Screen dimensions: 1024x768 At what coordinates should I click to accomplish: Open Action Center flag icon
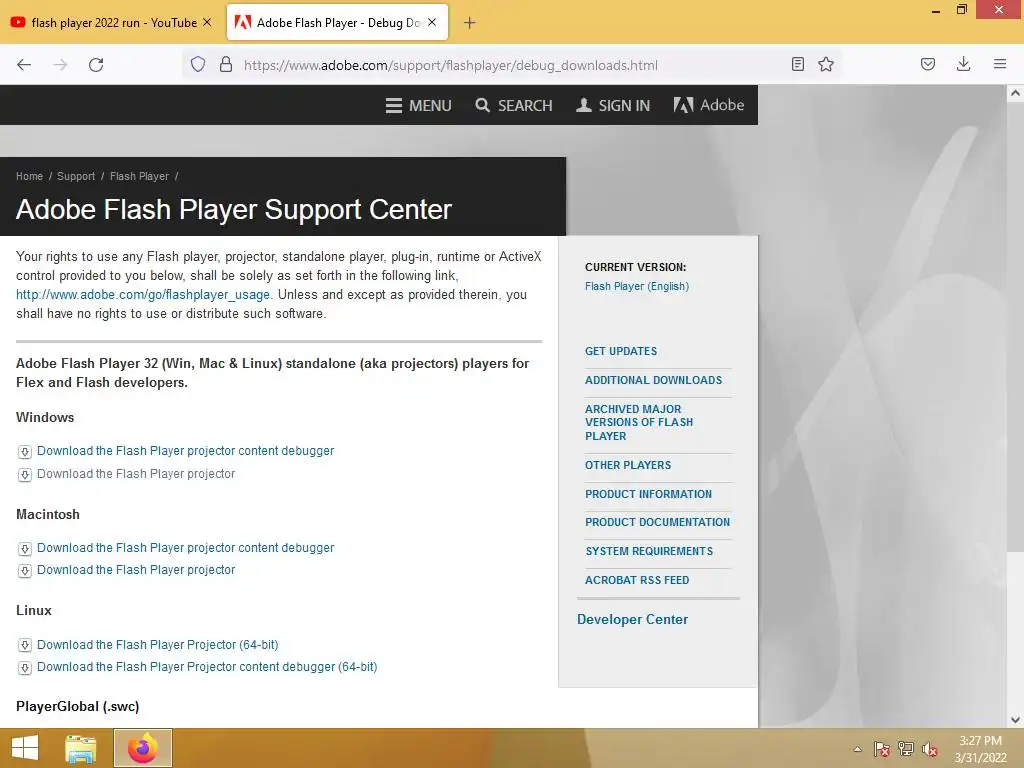coord(882,749)
